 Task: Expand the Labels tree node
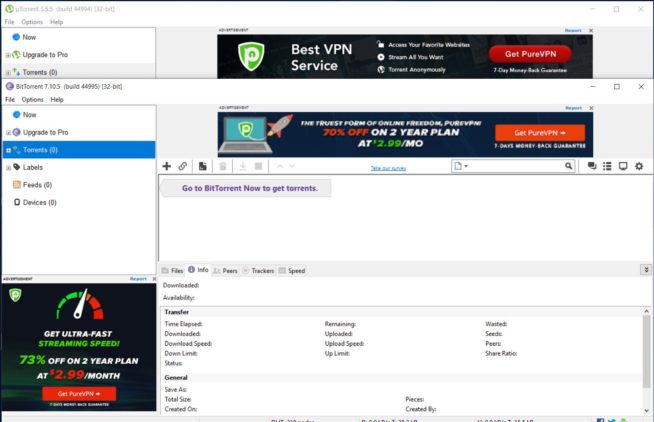(8, 168)
